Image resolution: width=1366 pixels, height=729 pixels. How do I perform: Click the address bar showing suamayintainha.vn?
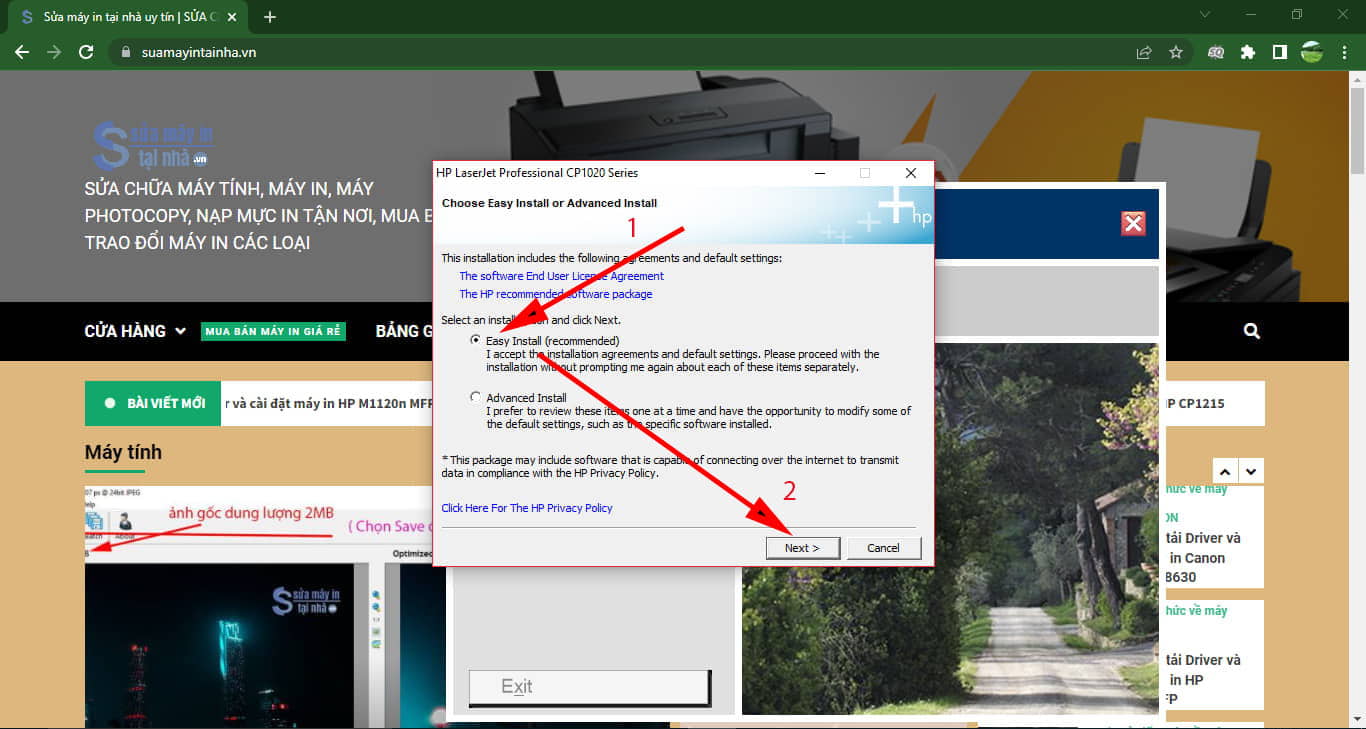pos(600,52)
